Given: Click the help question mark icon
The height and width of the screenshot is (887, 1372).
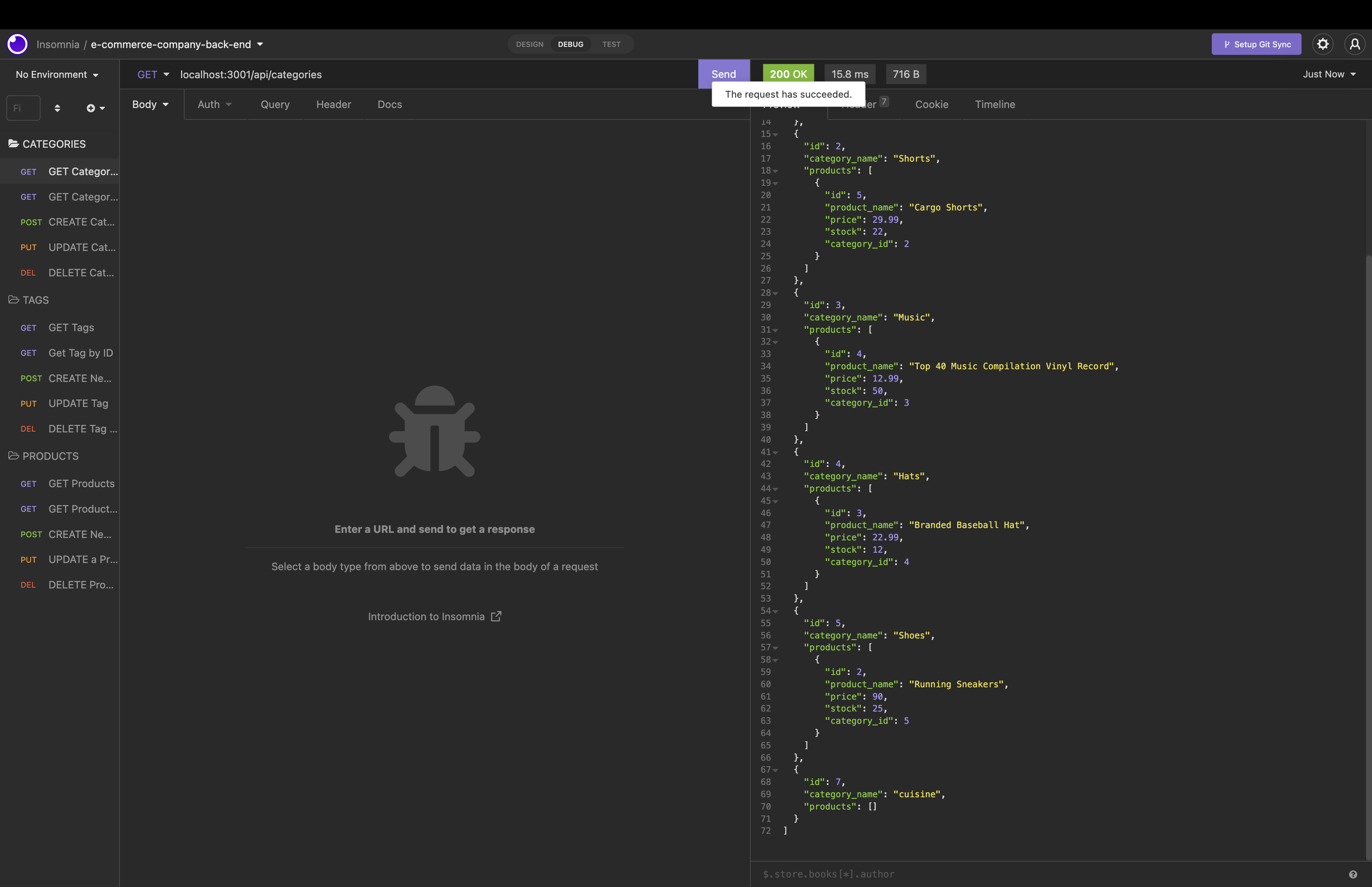Looking at the screenshot, I should (x=1353, y=874).
